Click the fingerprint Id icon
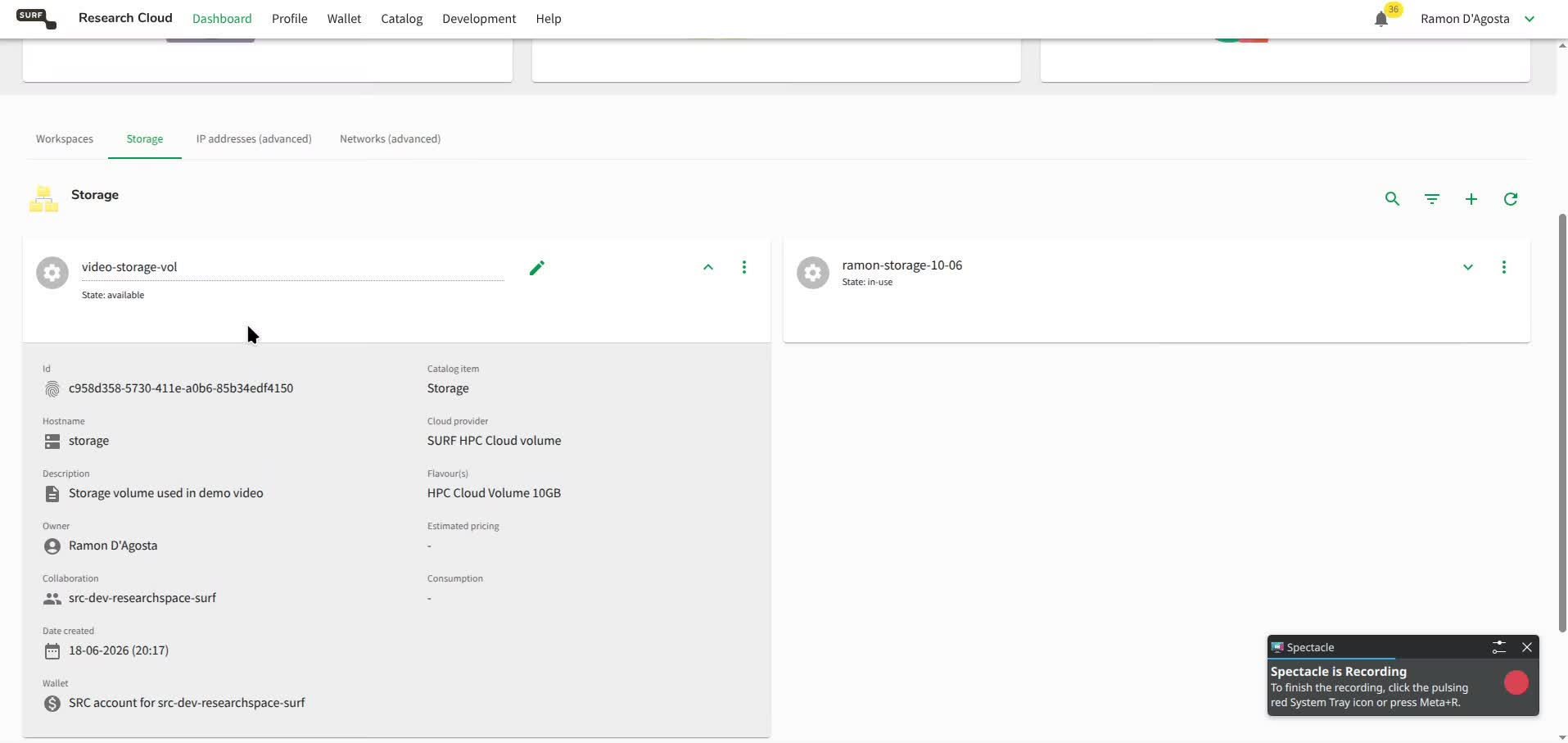The width and height of the screenshot is (1568, 743). click(x=52, y=389)
